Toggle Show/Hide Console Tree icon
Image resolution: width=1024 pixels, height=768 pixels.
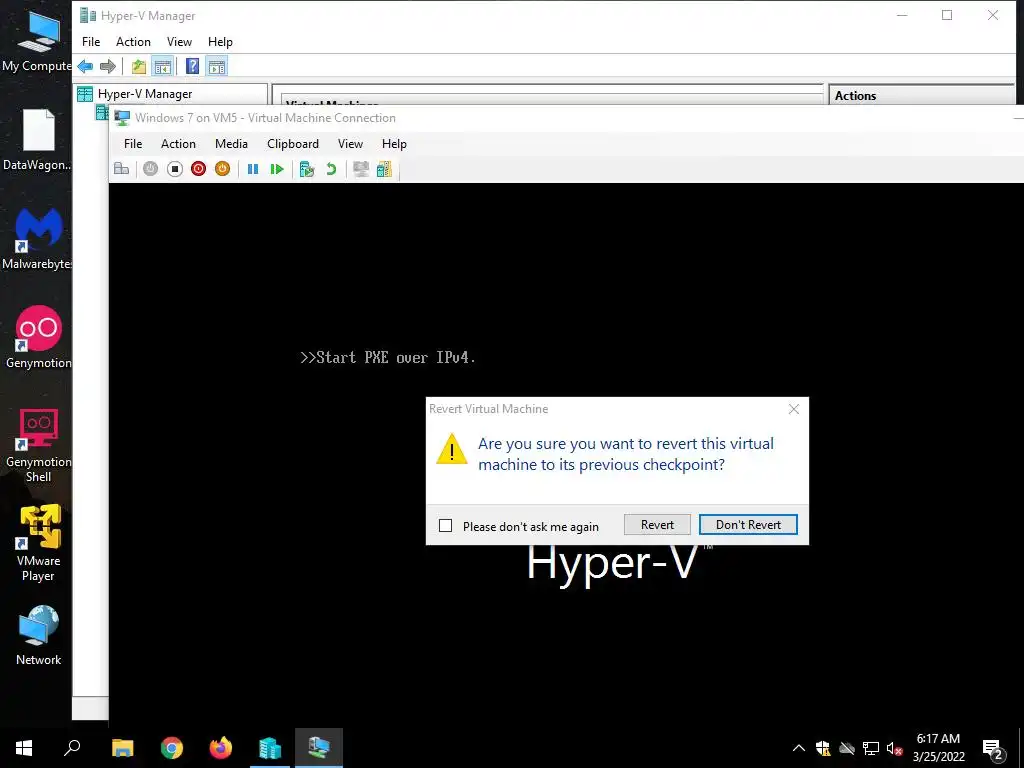162,66
